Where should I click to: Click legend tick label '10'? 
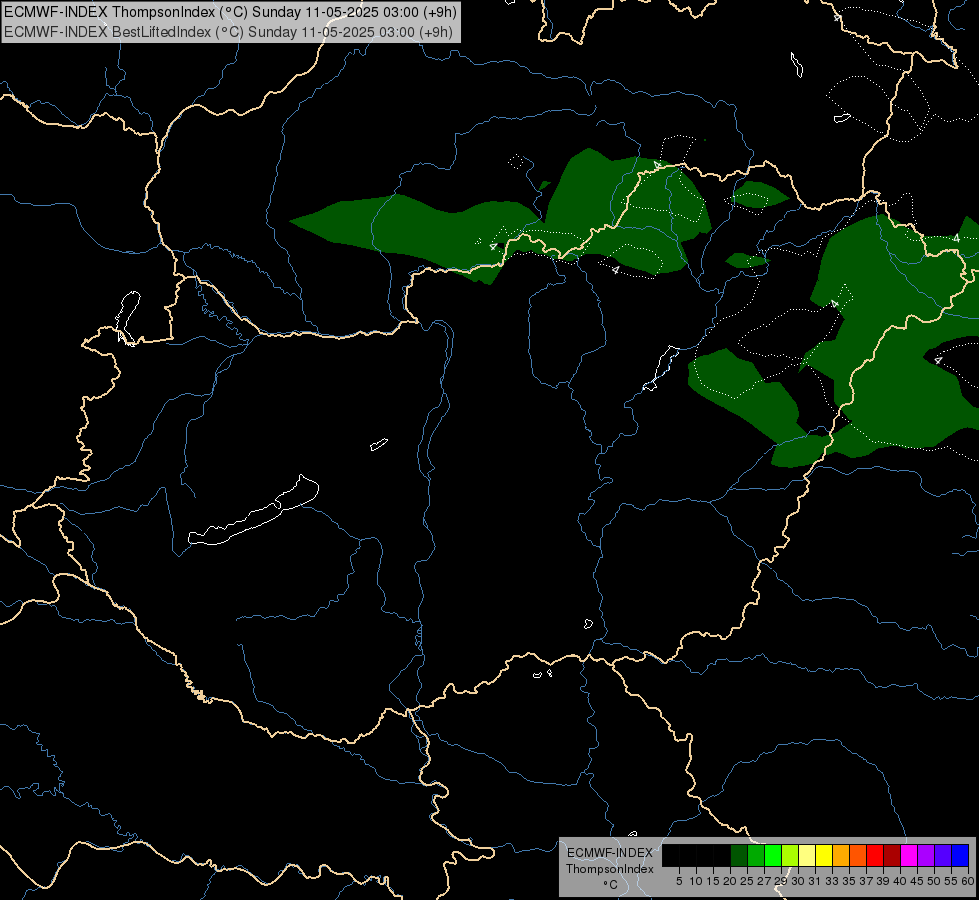pyautogui.click(x=696, y=881)
